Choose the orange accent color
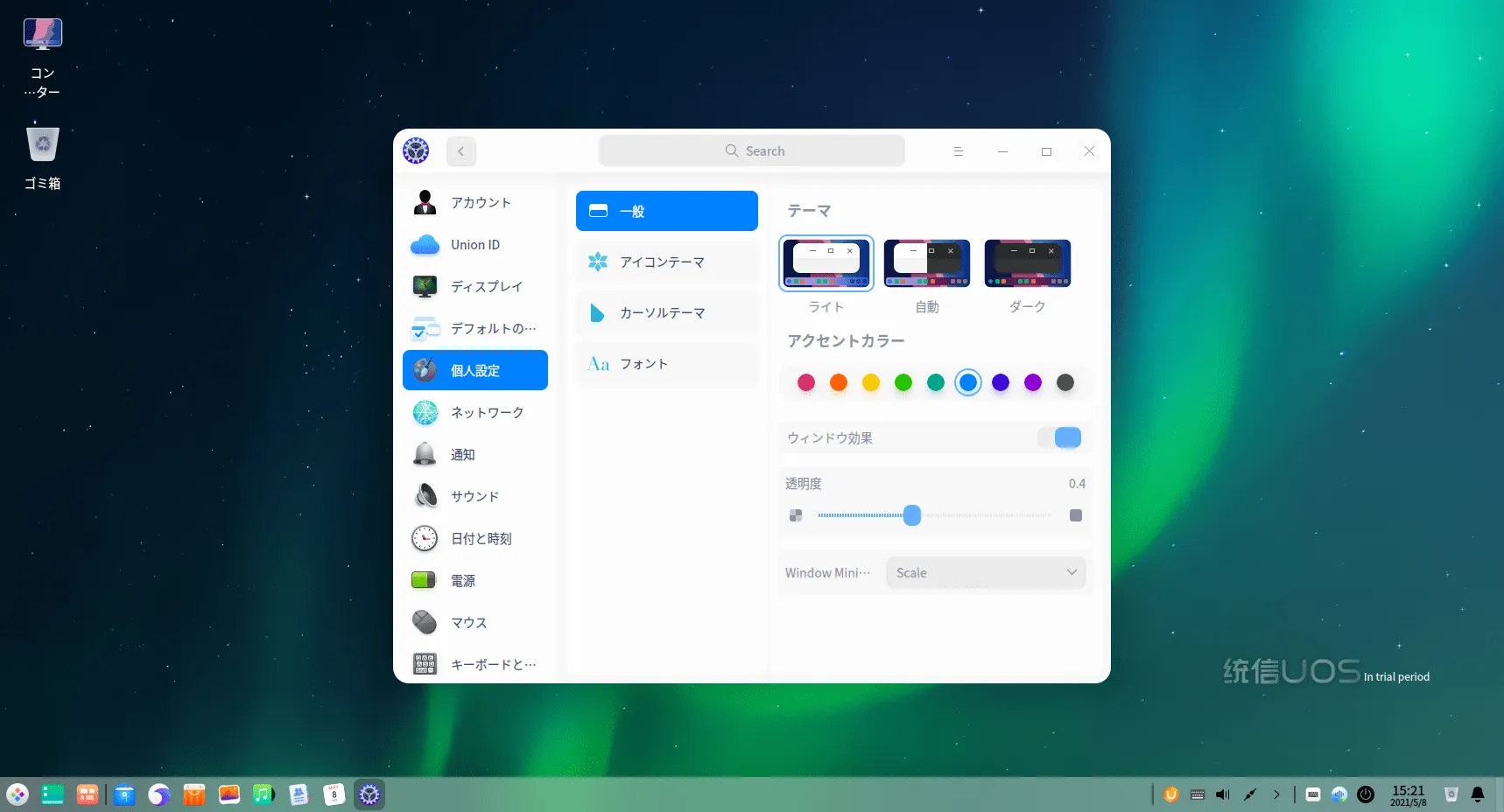This screenshot has height=812, width=1504. click(839, 382)
